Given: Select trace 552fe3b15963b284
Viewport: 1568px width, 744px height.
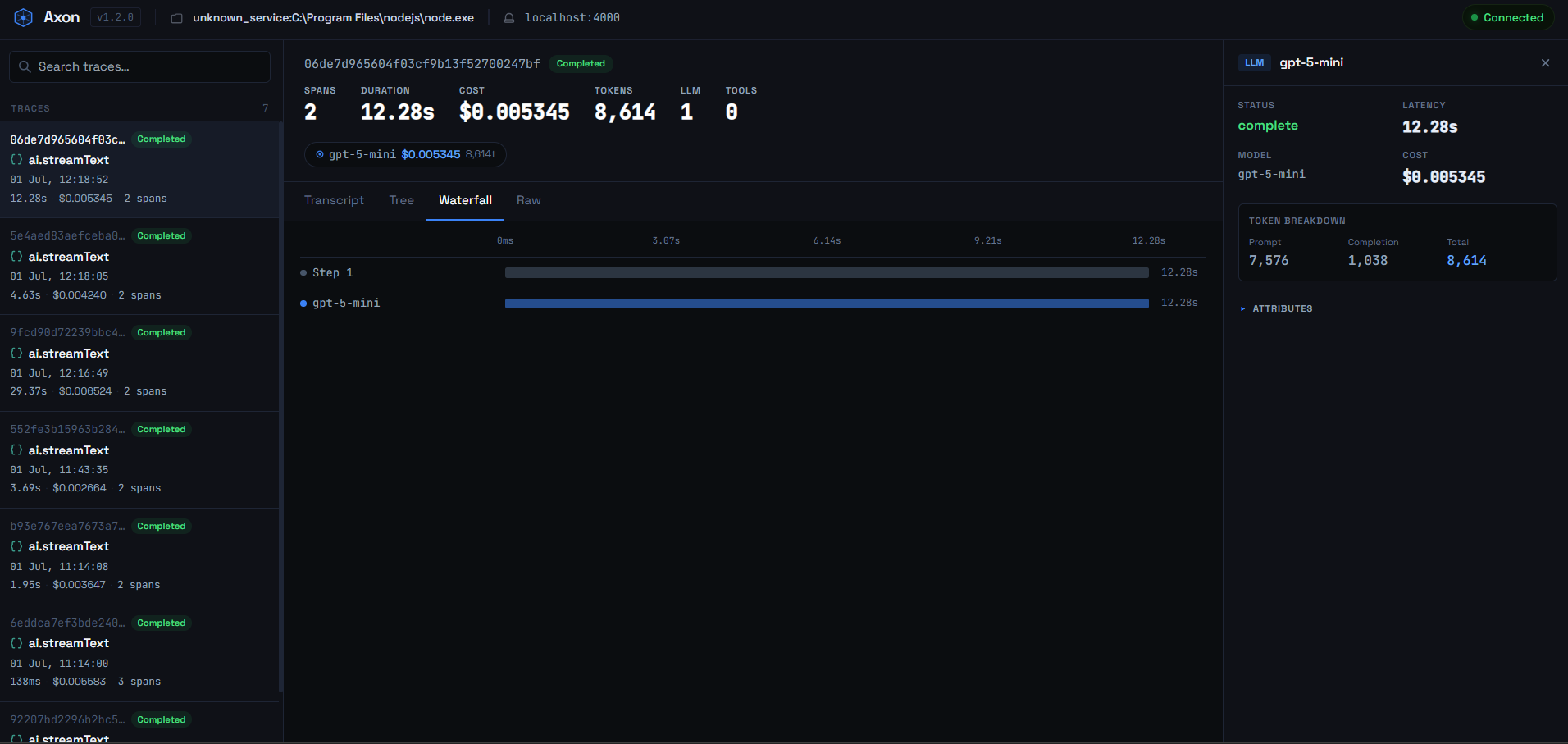Looking at the screenshot, I should click(x=139, y=460).
